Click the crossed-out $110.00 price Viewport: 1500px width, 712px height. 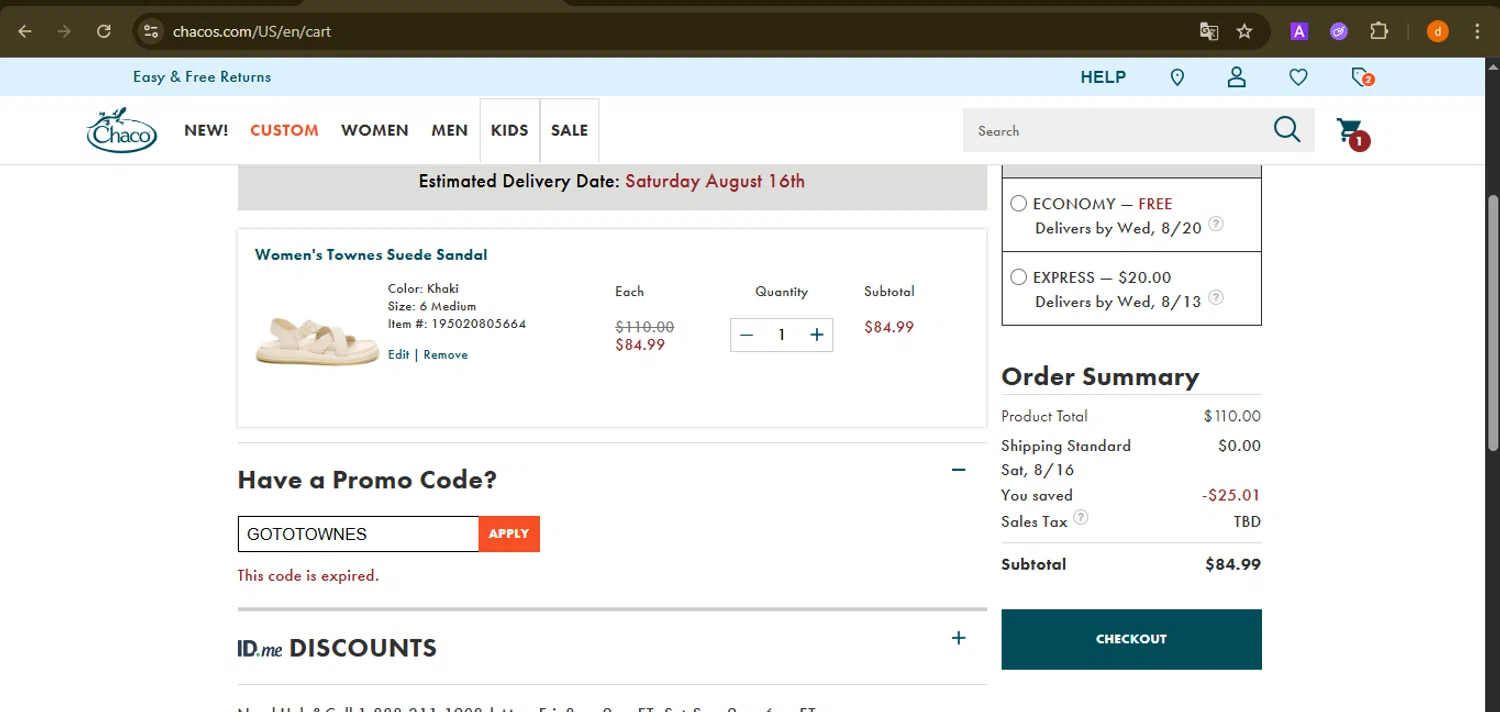(644, 326)
